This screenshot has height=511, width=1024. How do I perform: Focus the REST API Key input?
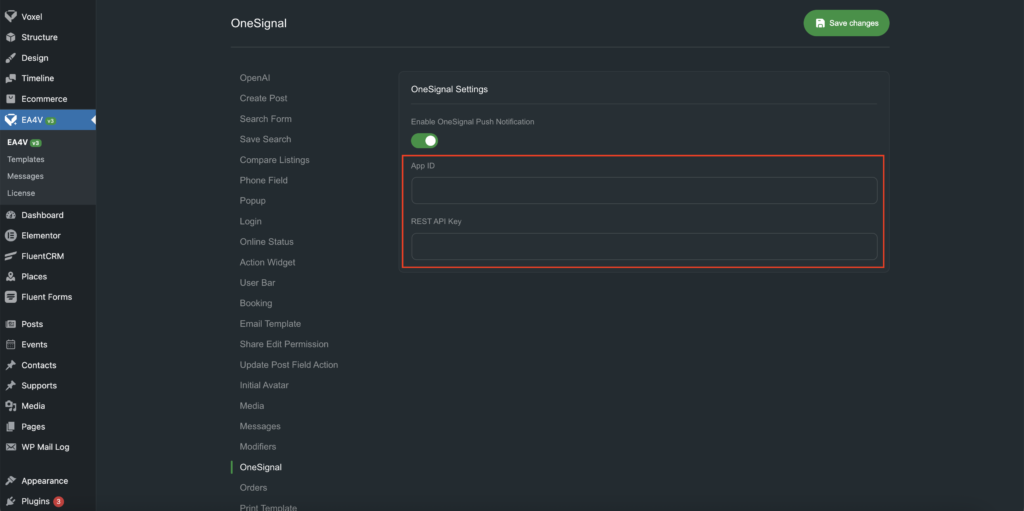coord(644,246)
